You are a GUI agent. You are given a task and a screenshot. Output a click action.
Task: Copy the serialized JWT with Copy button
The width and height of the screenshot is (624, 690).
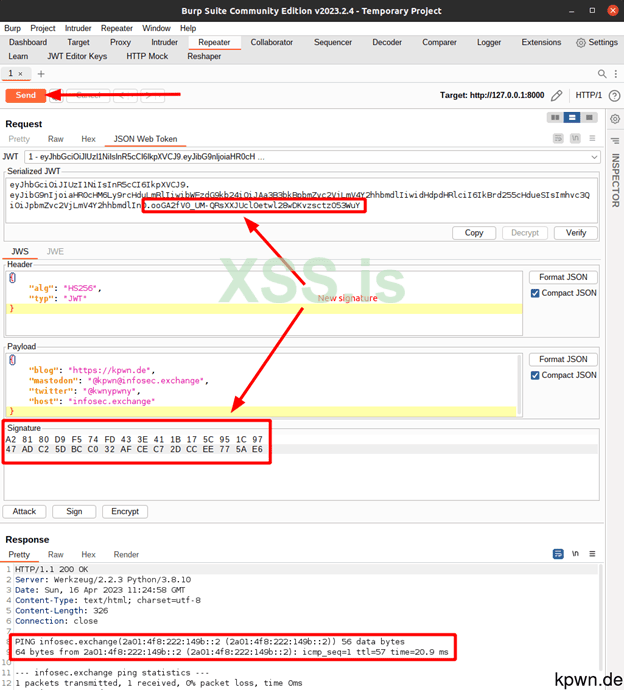[x=474, y=233]
